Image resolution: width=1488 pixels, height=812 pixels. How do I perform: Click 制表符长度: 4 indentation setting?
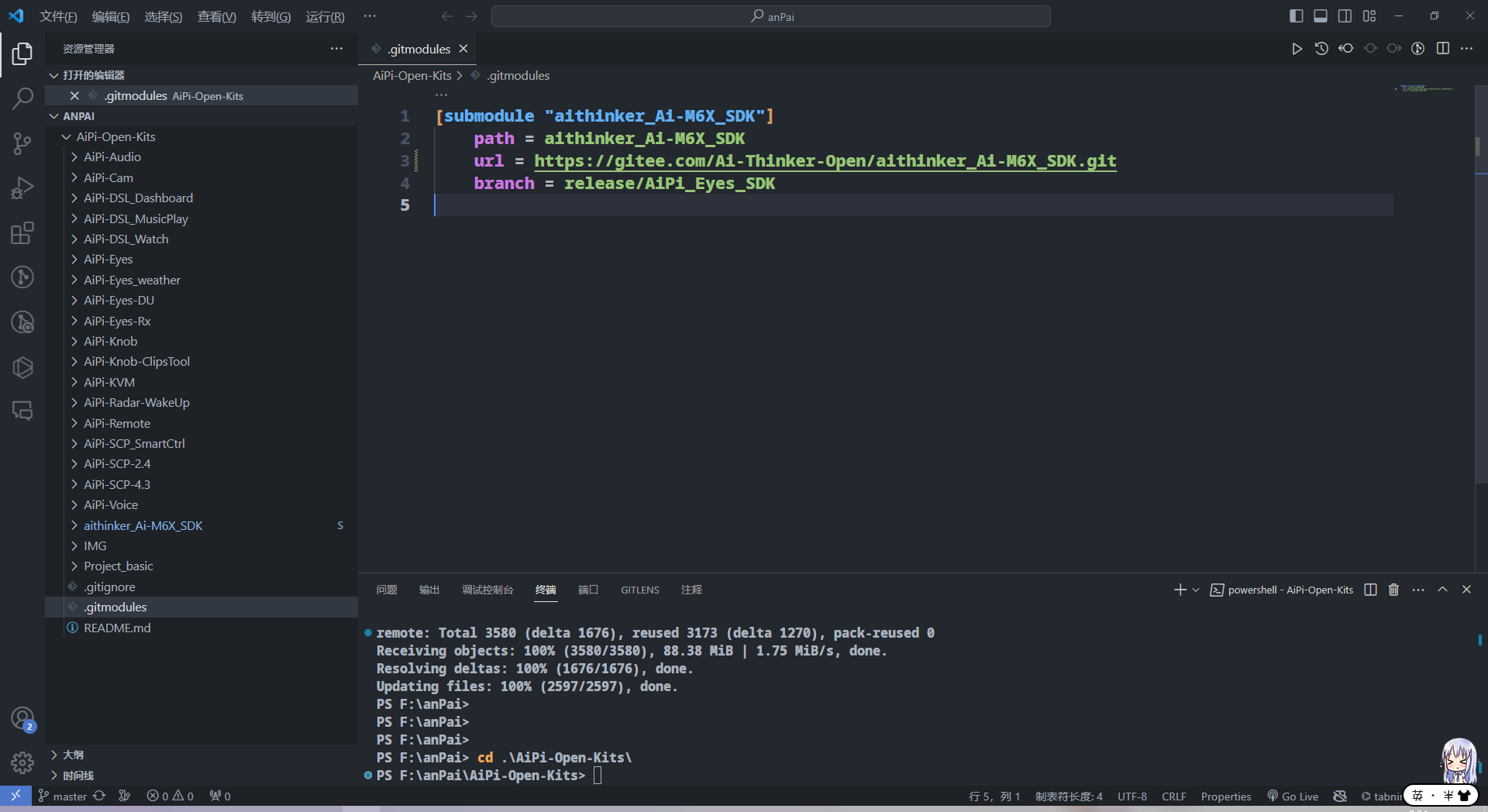point(1069,796)
